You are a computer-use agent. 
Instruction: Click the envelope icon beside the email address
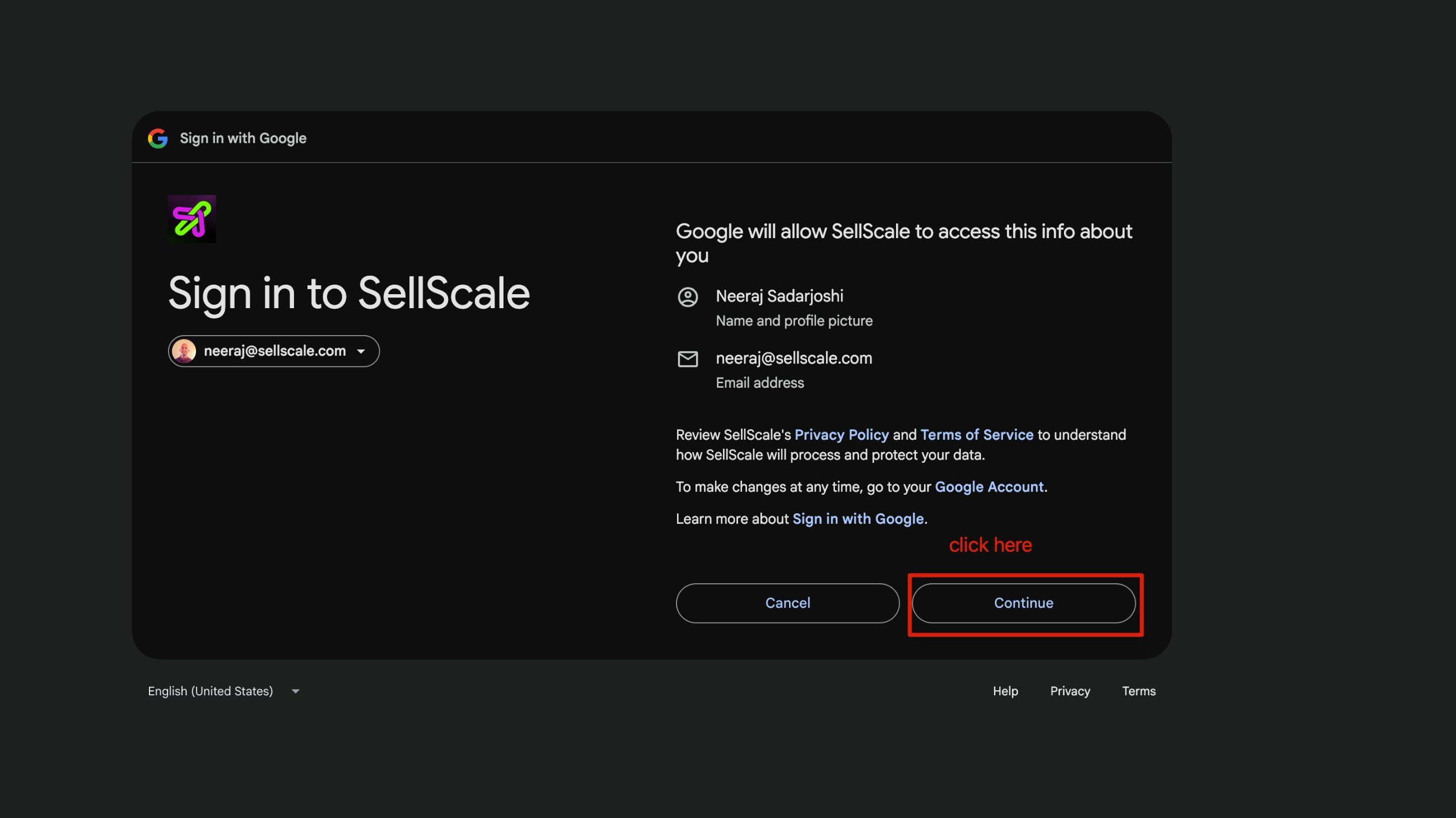(x=687, y=359)
